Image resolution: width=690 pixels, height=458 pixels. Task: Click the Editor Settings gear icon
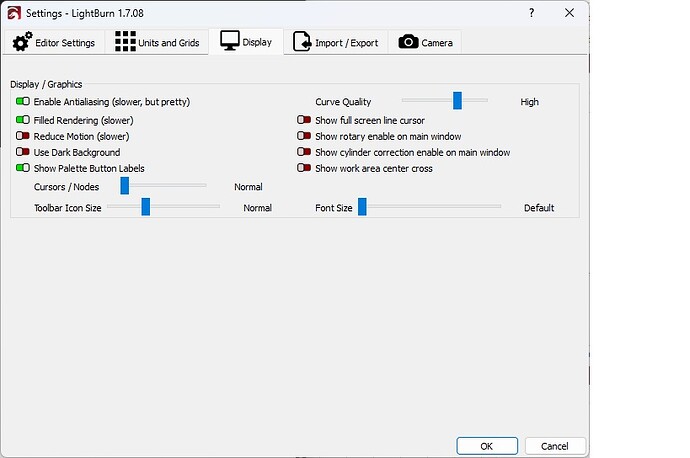coord(22,42)
